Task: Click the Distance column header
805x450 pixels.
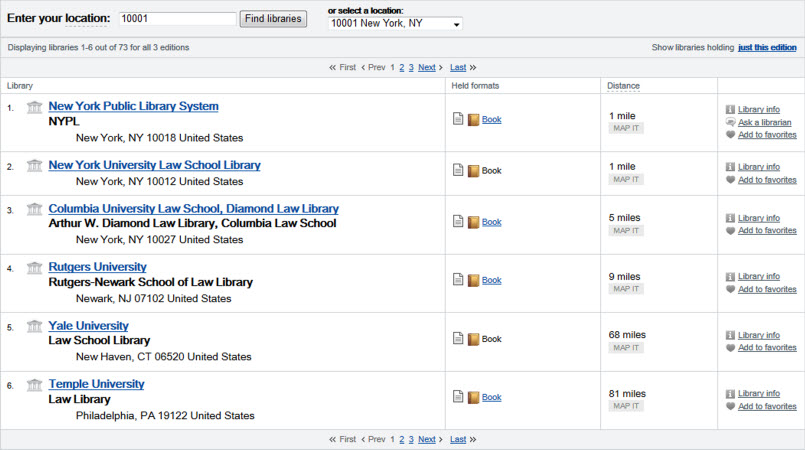Action: 623,86
